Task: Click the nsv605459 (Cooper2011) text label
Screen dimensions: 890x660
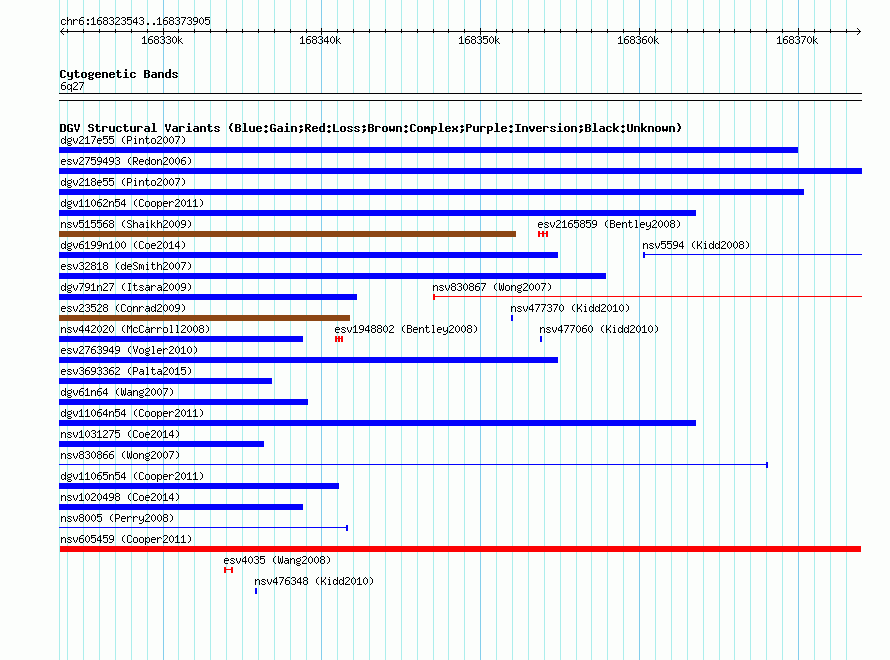Action: [x=126, y=539]
